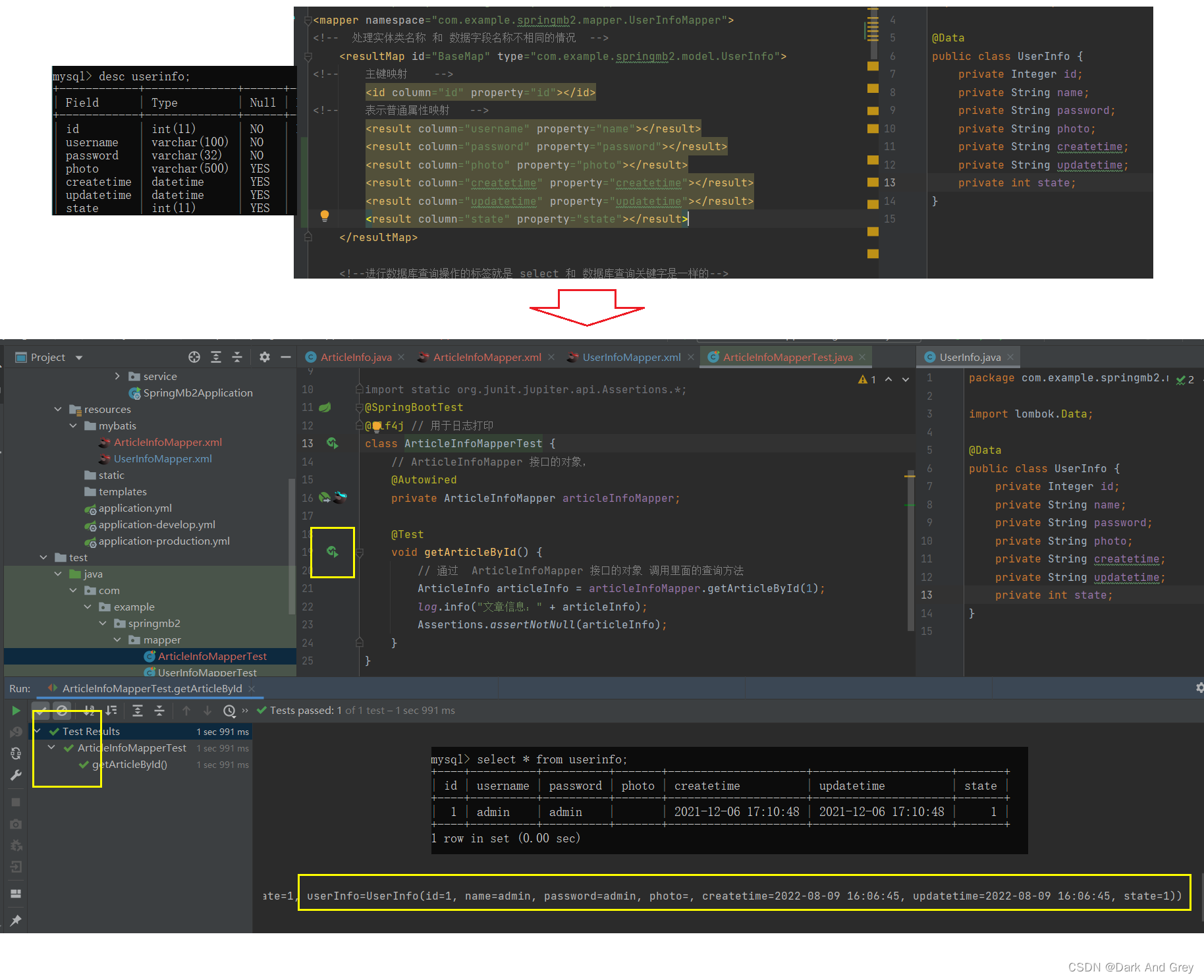Viewport: 1204px width, 980px height.
Task: Collapse all in Project tool window
Action: (237, 357)
